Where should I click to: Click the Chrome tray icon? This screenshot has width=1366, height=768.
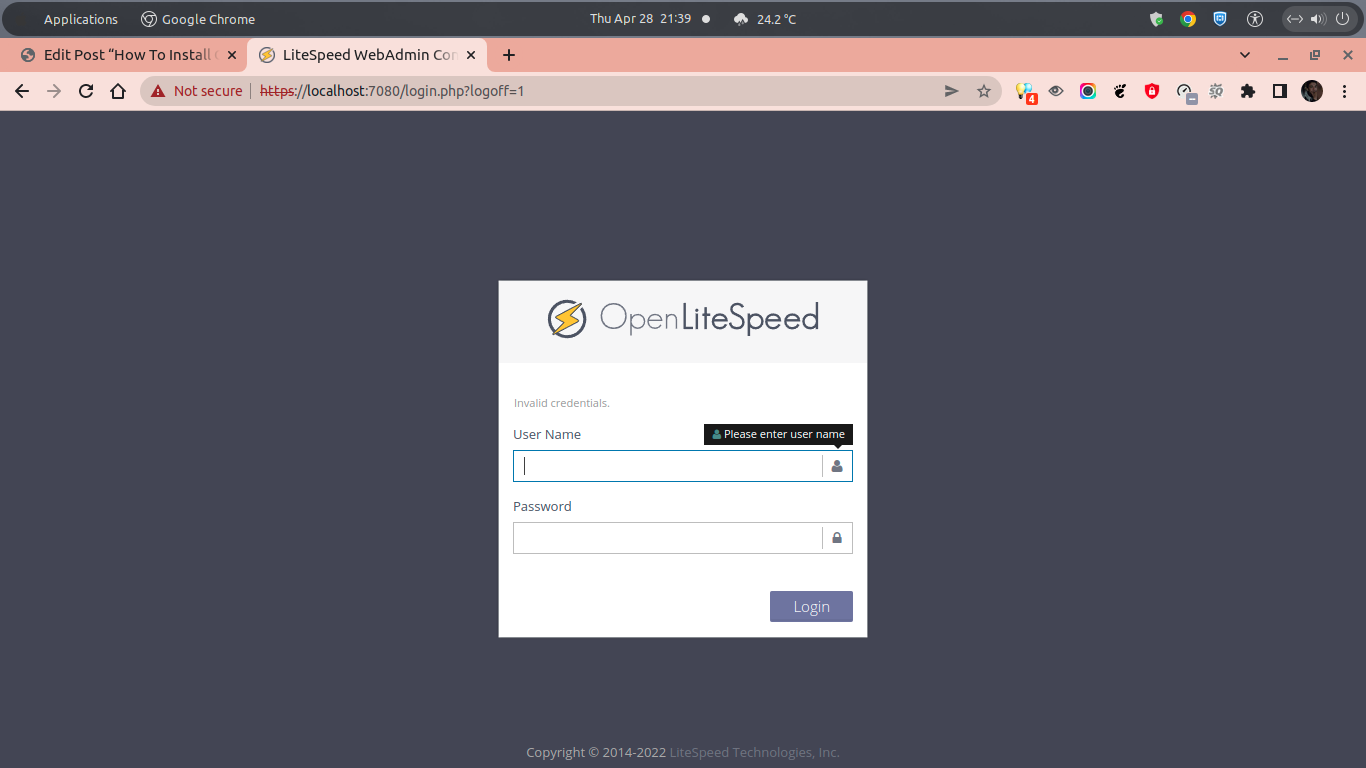1188,19
